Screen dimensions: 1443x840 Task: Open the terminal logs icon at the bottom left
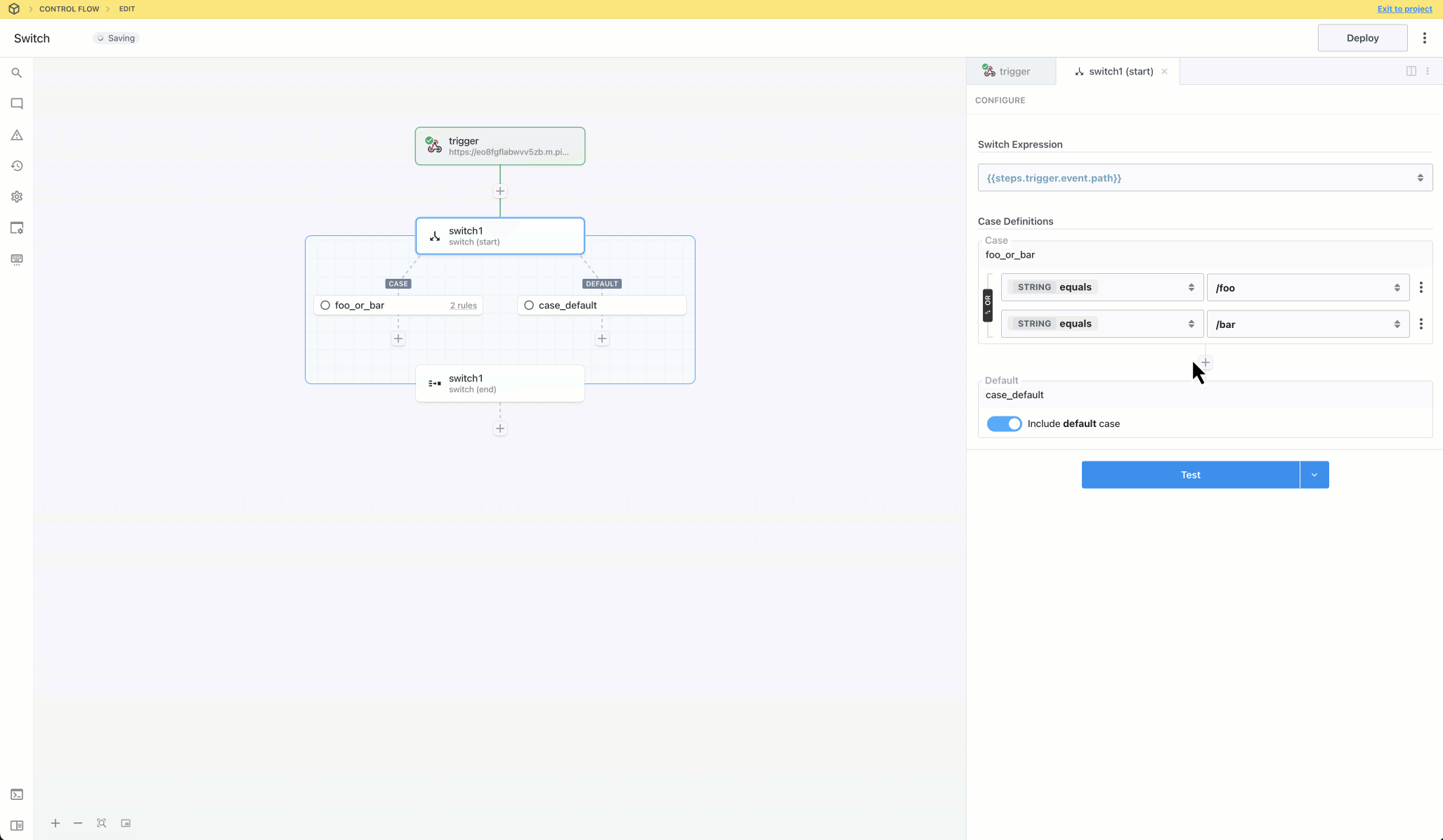(17, 794)
